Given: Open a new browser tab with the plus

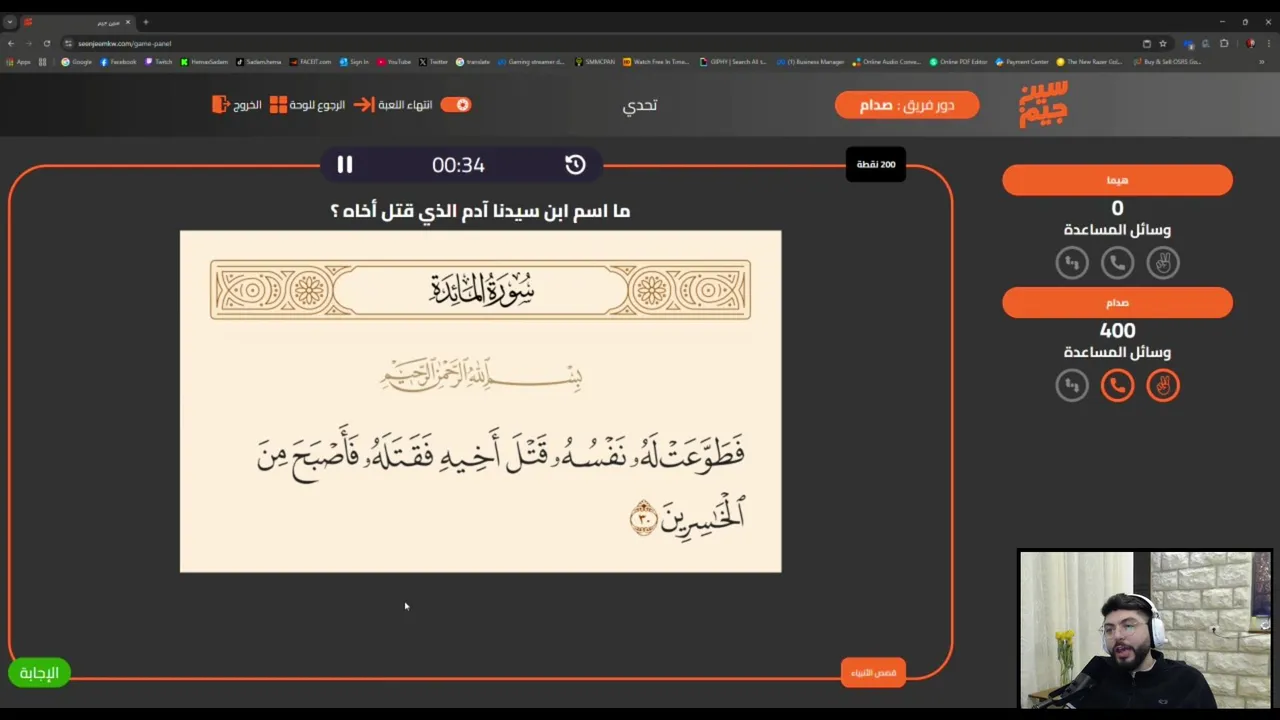Looking at the screenshot, I should click(x=146, y=21).
